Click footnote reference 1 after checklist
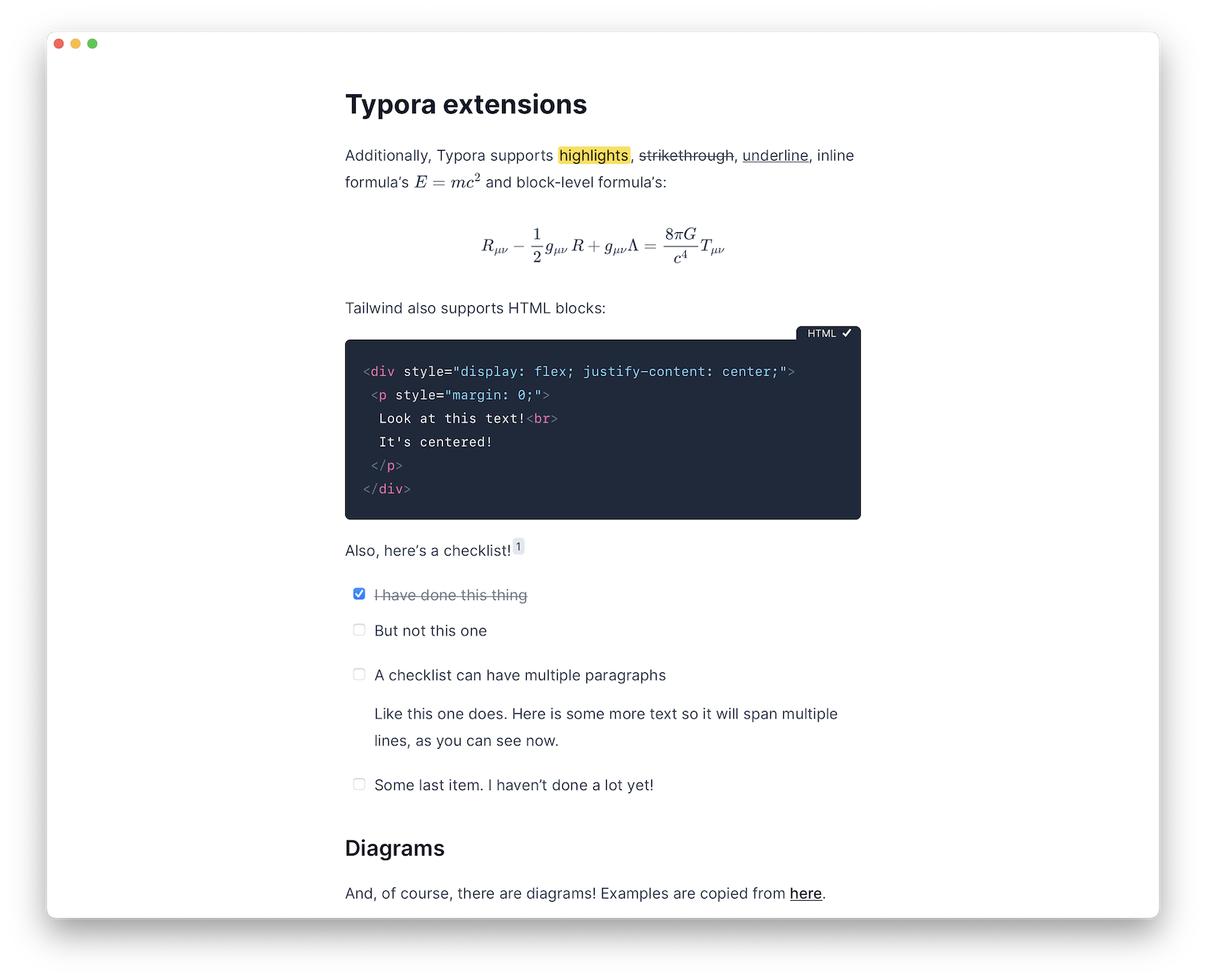This screenshot has height=980, width=1206. (519, 547)
